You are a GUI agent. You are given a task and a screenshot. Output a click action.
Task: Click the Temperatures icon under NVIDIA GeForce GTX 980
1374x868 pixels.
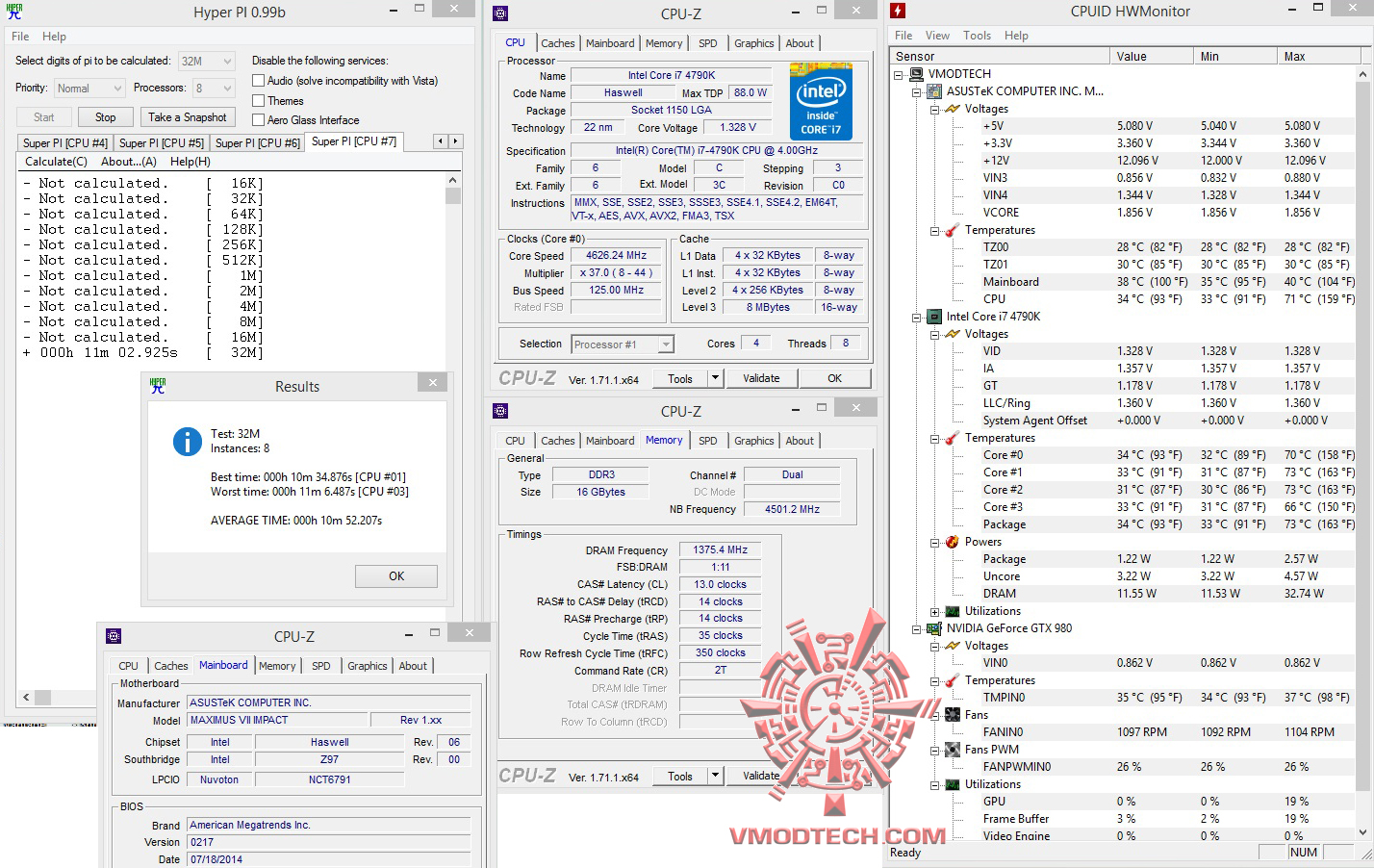[953, 680]
